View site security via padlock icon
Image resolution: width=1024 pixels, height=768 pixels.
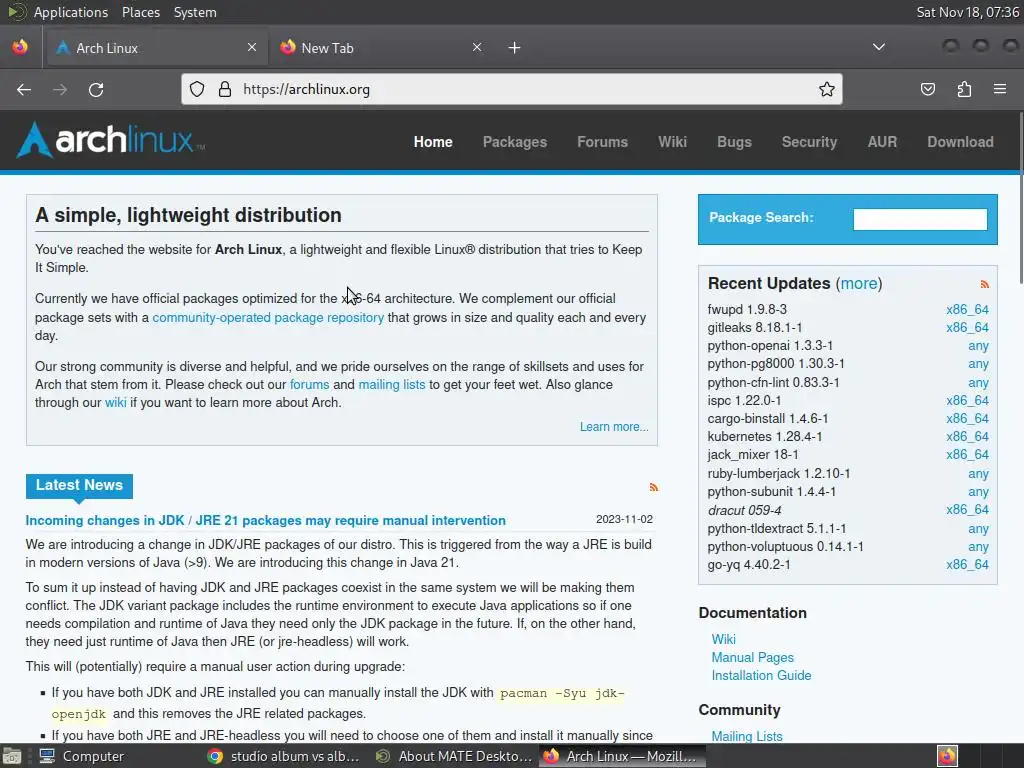point(225,89)
